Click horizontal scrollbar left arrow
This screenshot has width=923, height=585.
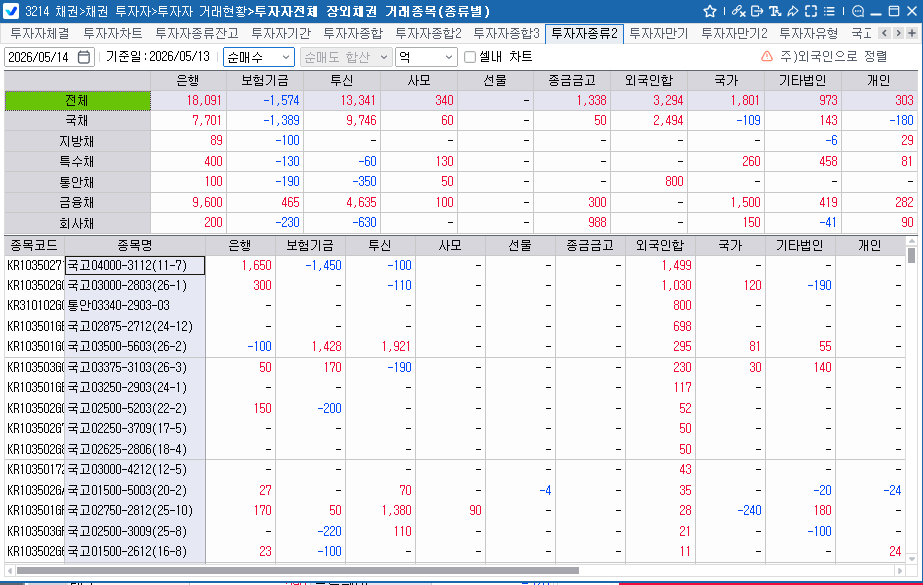pyautogui.click(x=9, y=570)
